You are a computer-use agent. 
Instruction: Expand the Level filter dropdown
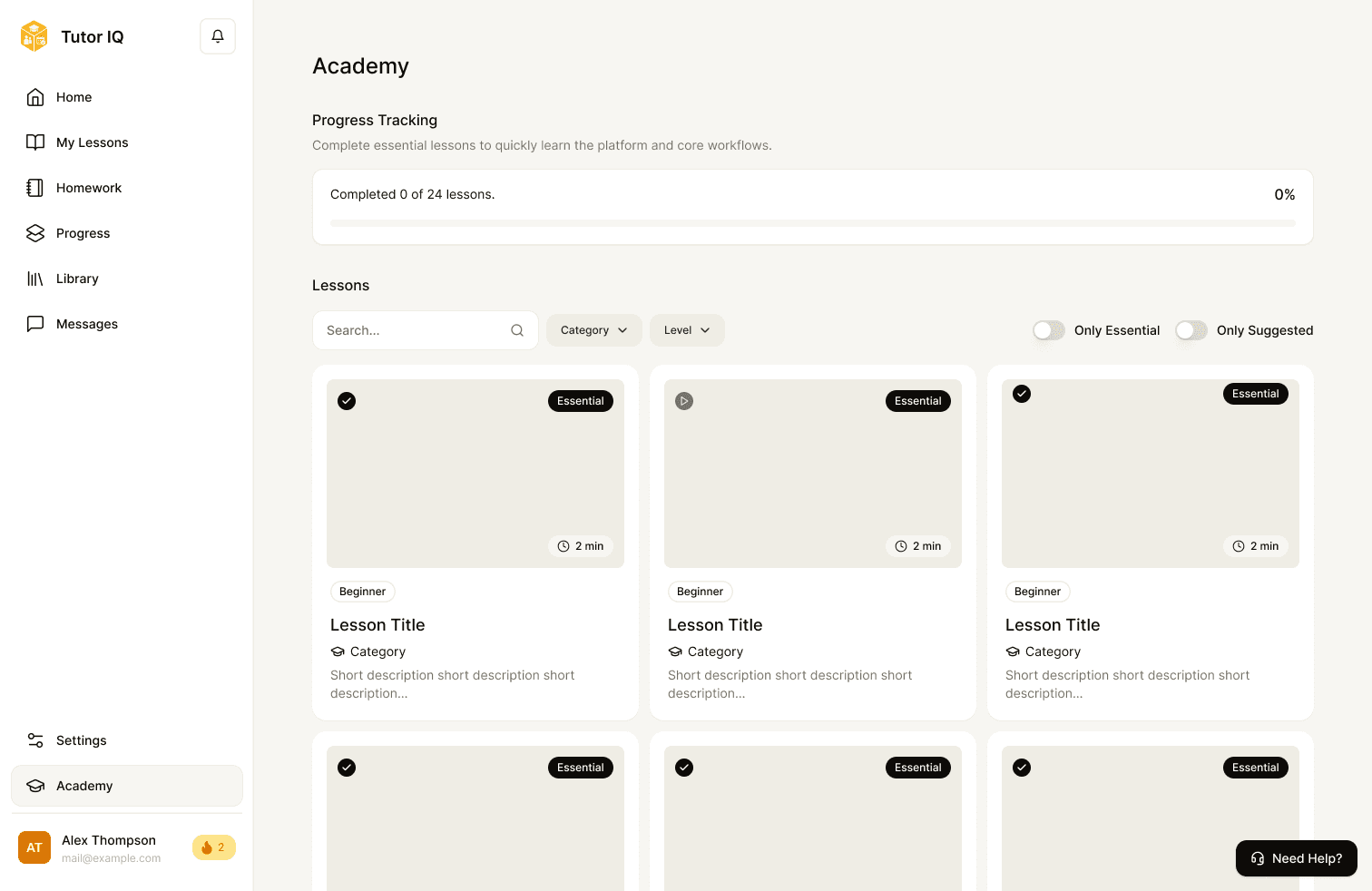click(687, 330)
